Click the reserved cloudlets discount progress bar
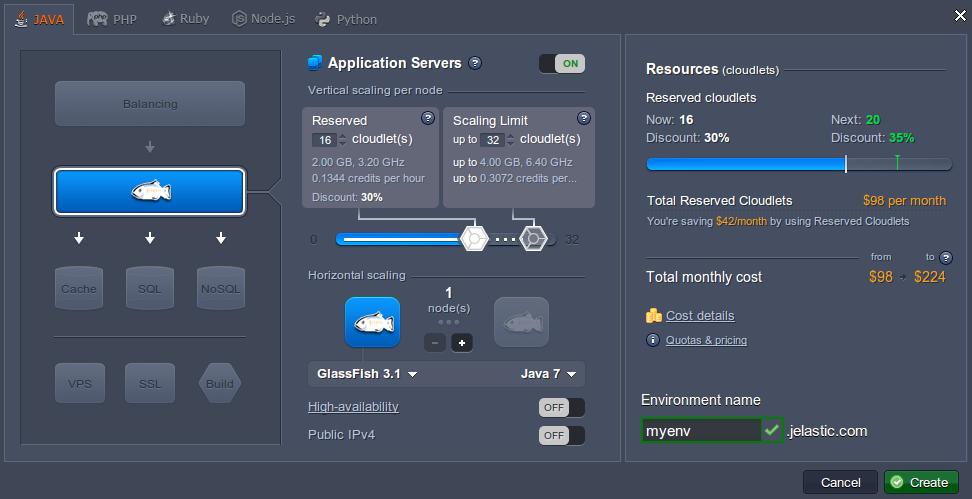Screen dimensions: 972x499 click(x=799, y=164)
